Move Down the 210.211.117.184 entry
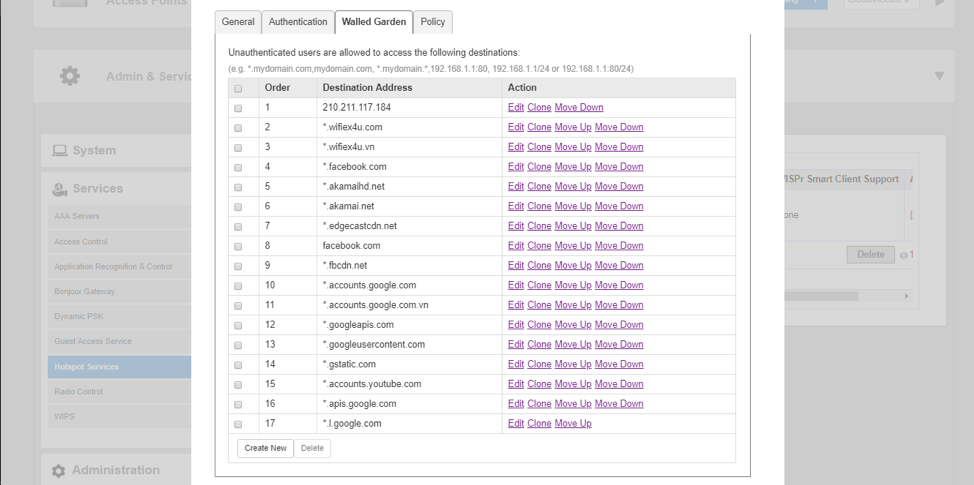Viewport: 974px width, 485px height. [579, 107]
